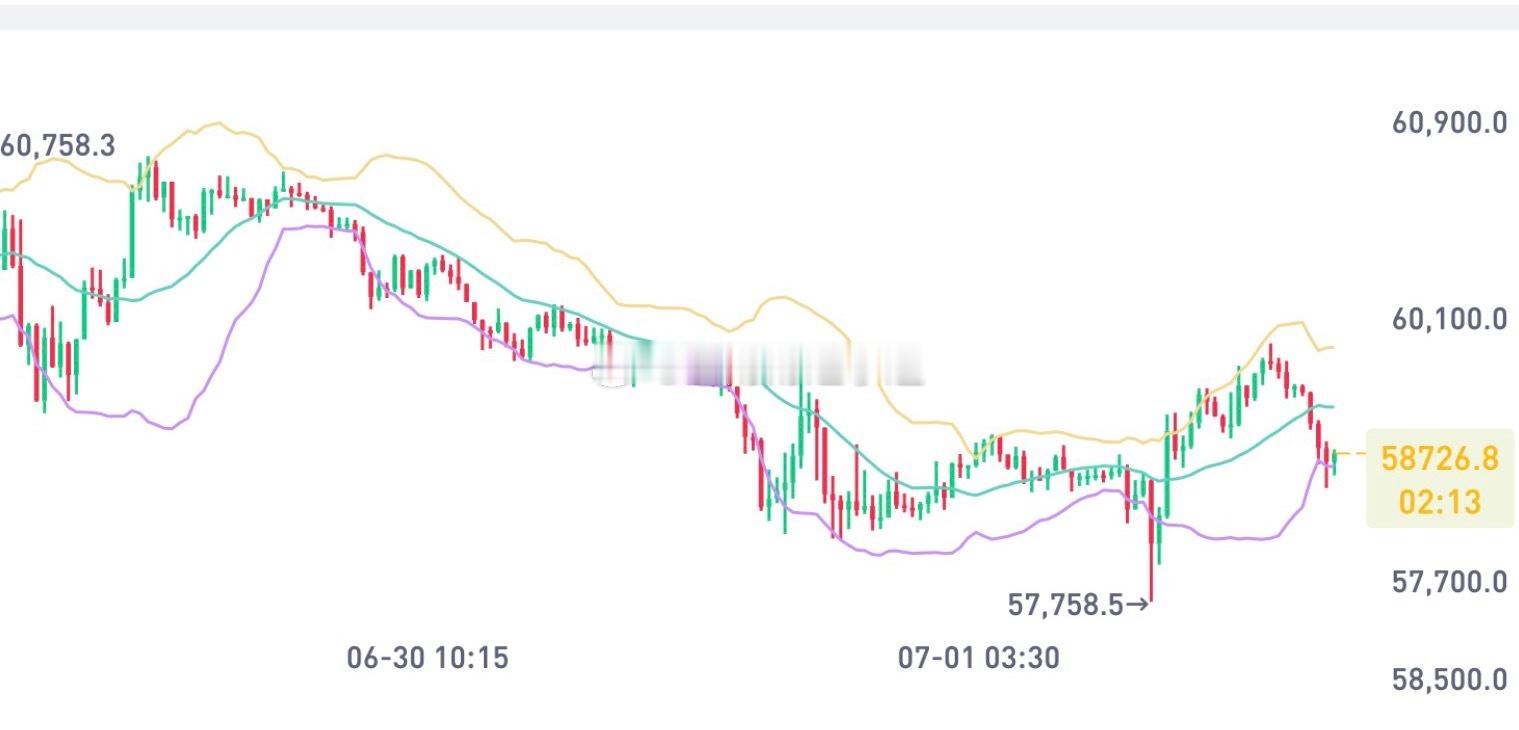
Task: Select the yellow upper Bollinger band at its right end
Action: 1325,348
